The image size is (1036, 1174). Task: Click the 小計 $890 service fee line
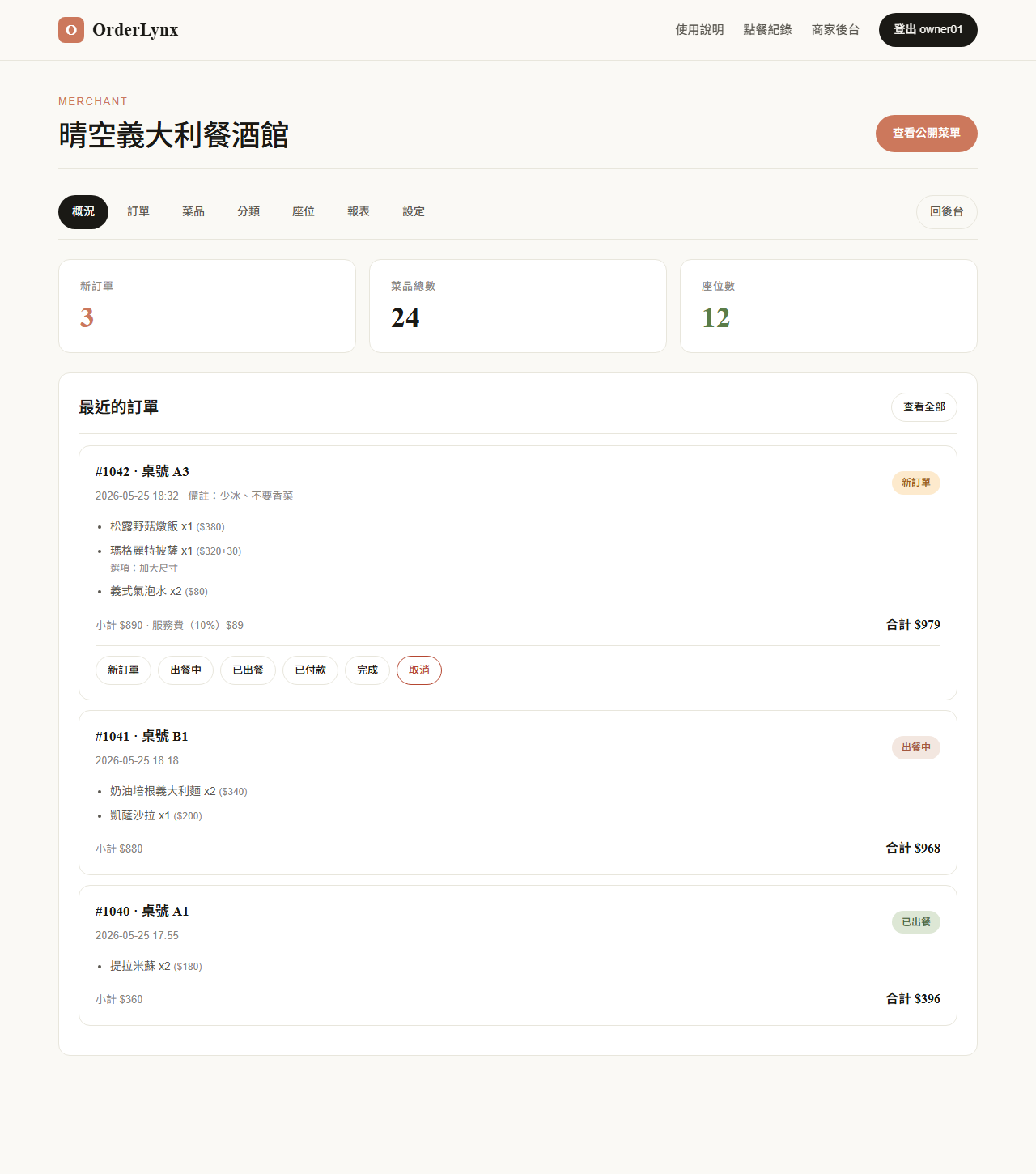point(169,626)
